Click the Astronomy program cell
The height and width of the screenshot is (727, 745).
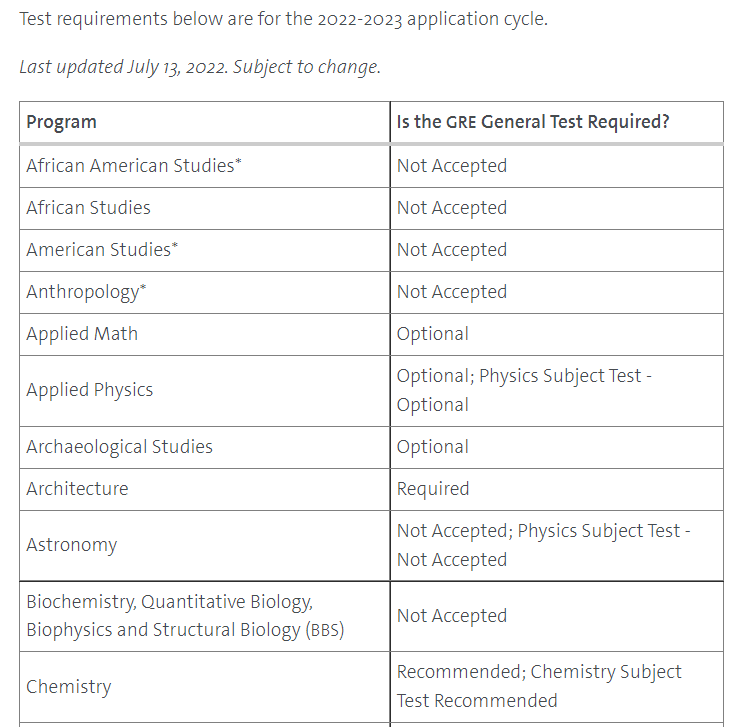[x=72, y=545]
